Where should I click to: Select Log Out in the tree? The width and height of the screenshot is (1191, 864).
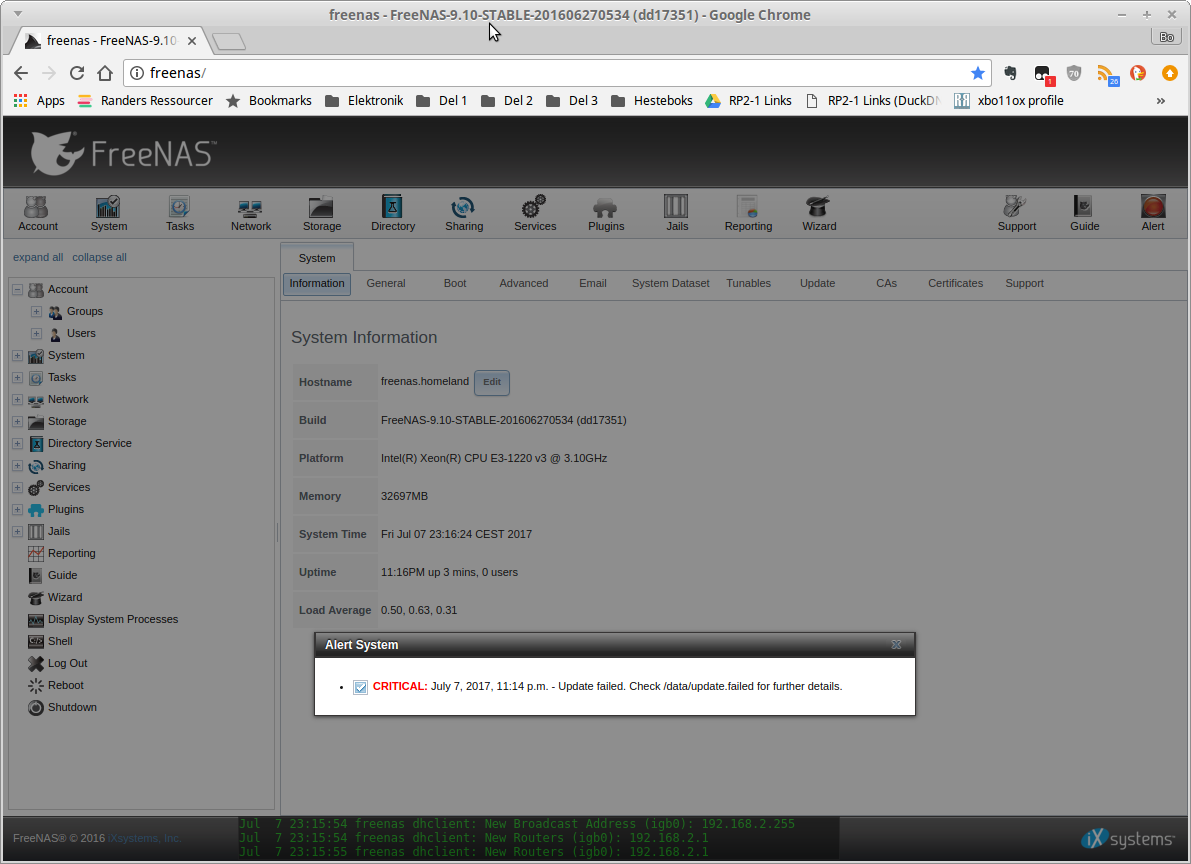point(68,663)
